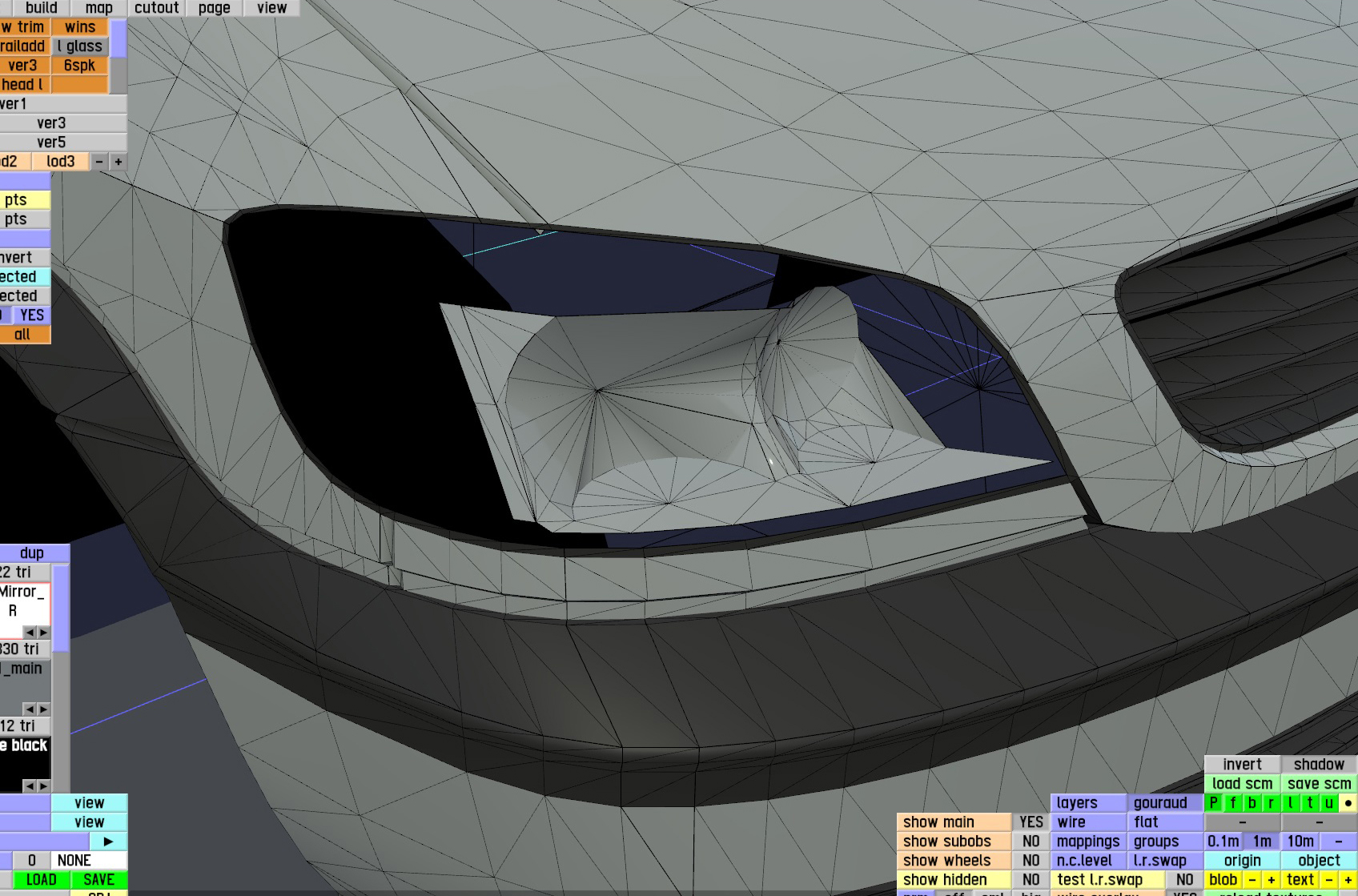
Task: Toggle the NO button beside show hidden
Action: pyautogui.click(x=1031, y=880)
